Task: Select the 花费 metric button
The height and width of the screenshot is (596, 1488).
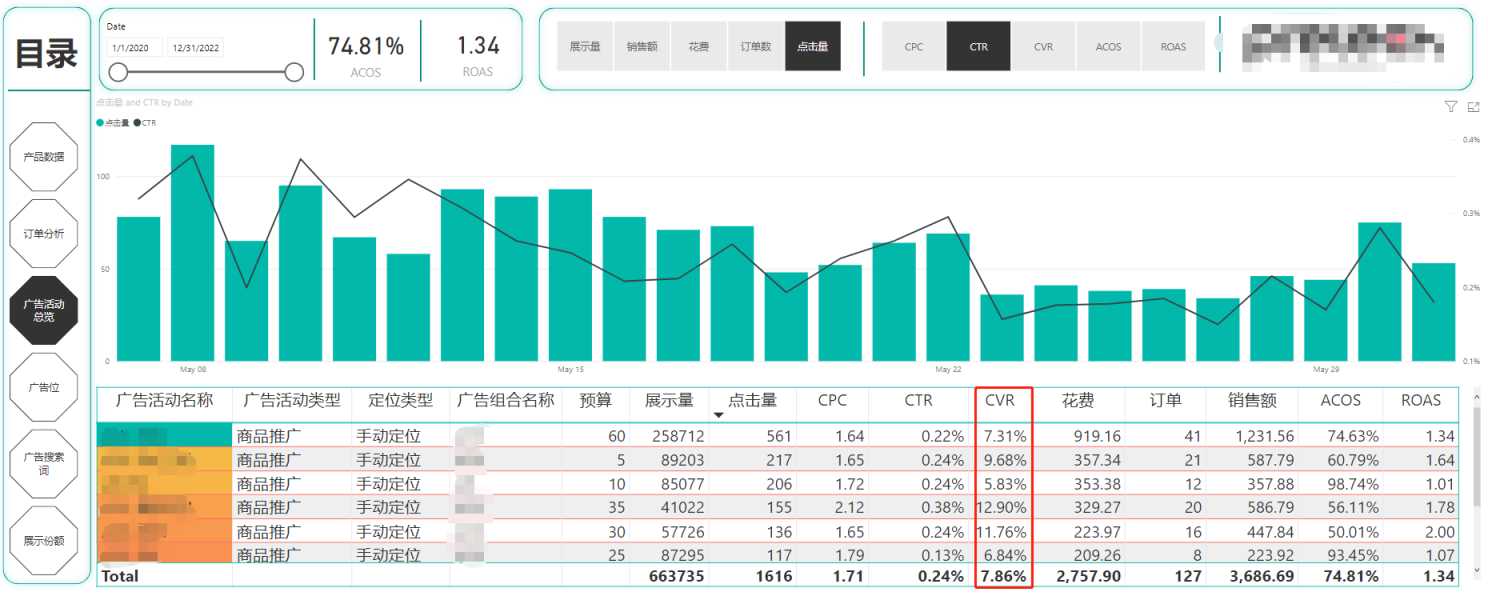Action: pyautogui.click(x=698, y=46)
